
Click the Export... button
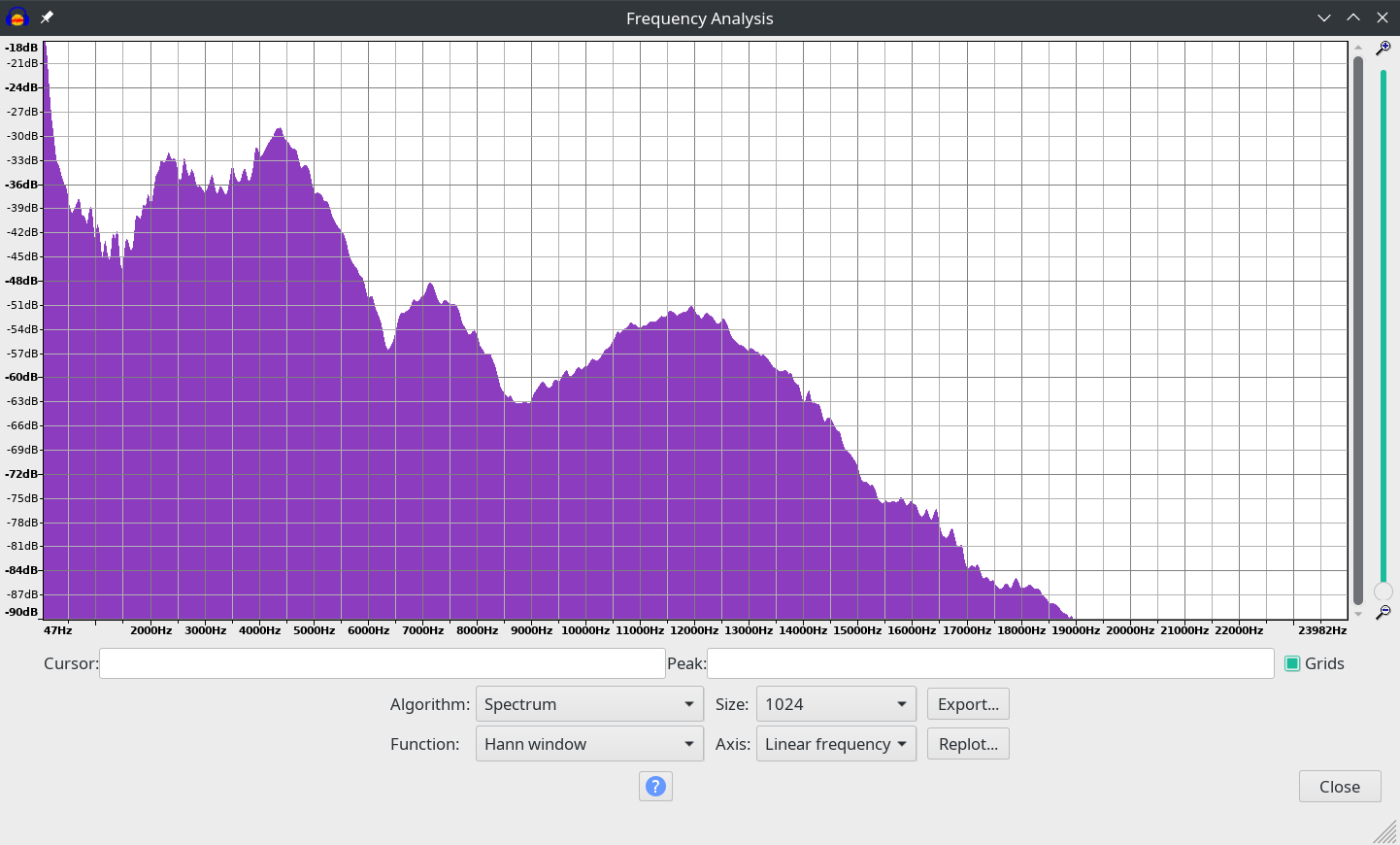[968, 704]
